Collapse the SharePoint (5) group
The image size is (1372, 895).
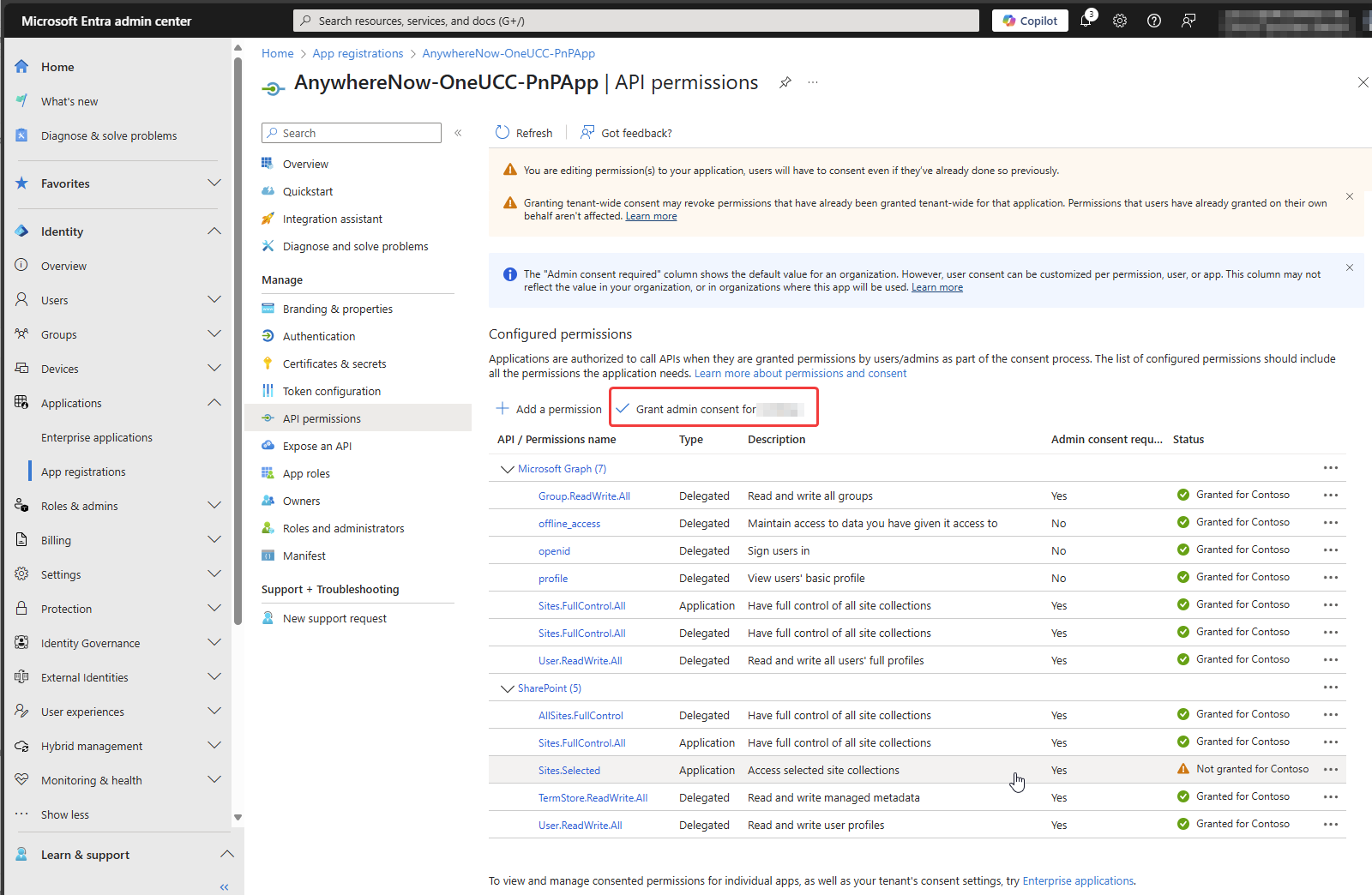pos(508,688)
